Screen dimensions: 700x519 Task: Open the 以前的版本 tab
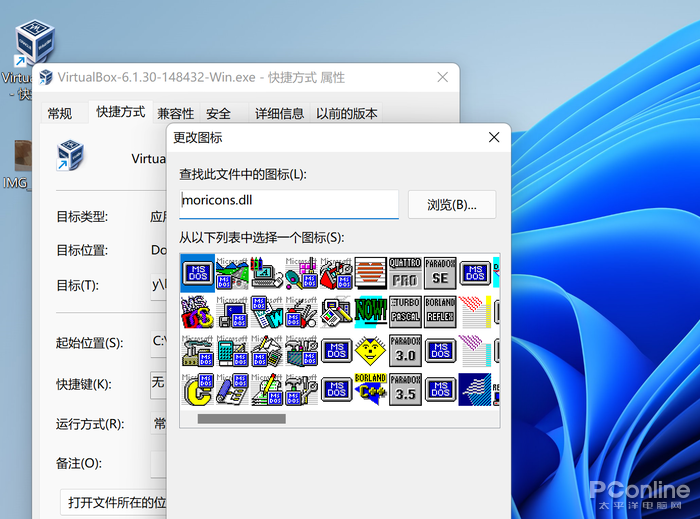click(347, 114)
